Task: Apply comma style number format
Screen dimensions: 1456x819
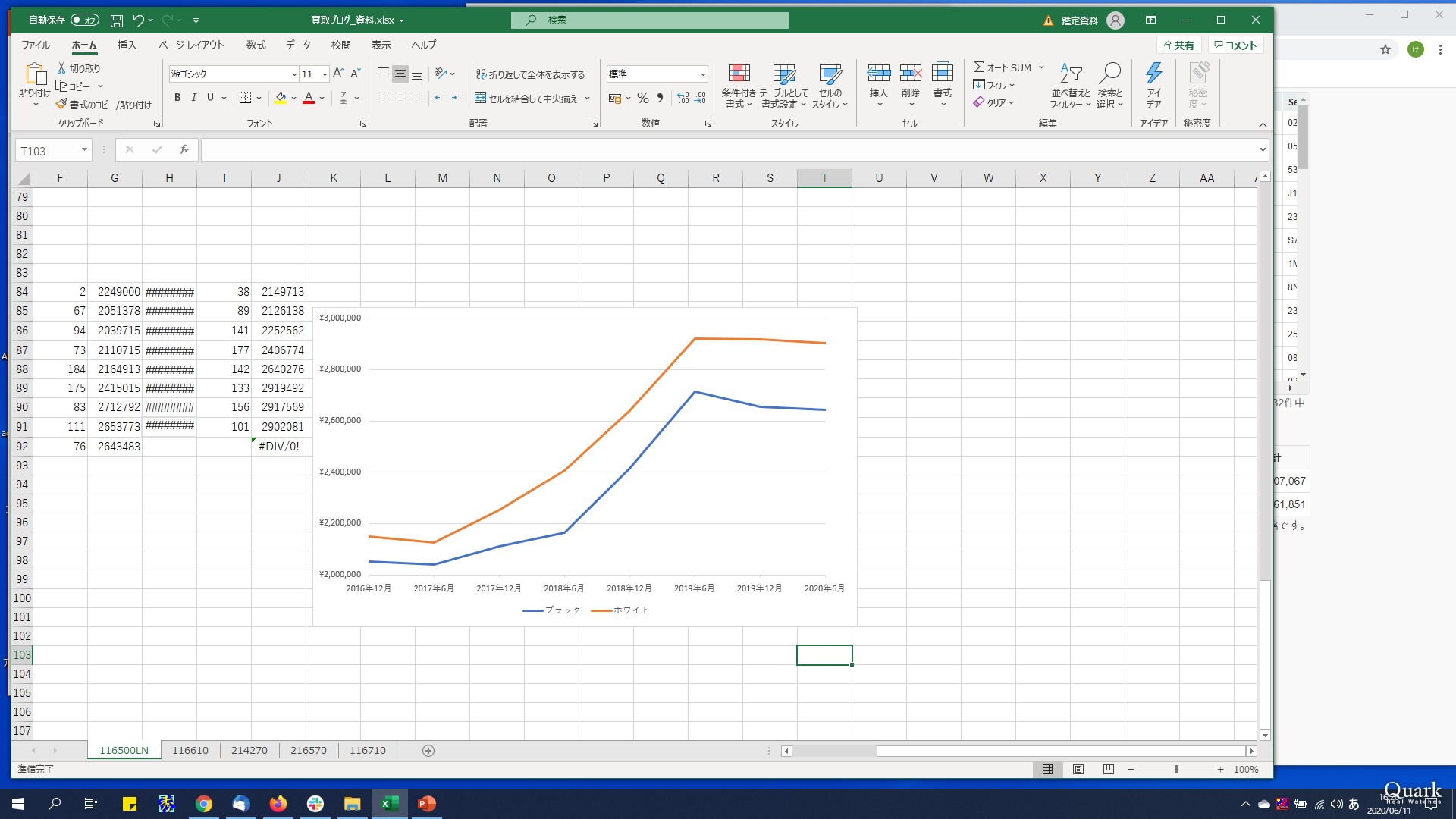Action: [660, 98]
